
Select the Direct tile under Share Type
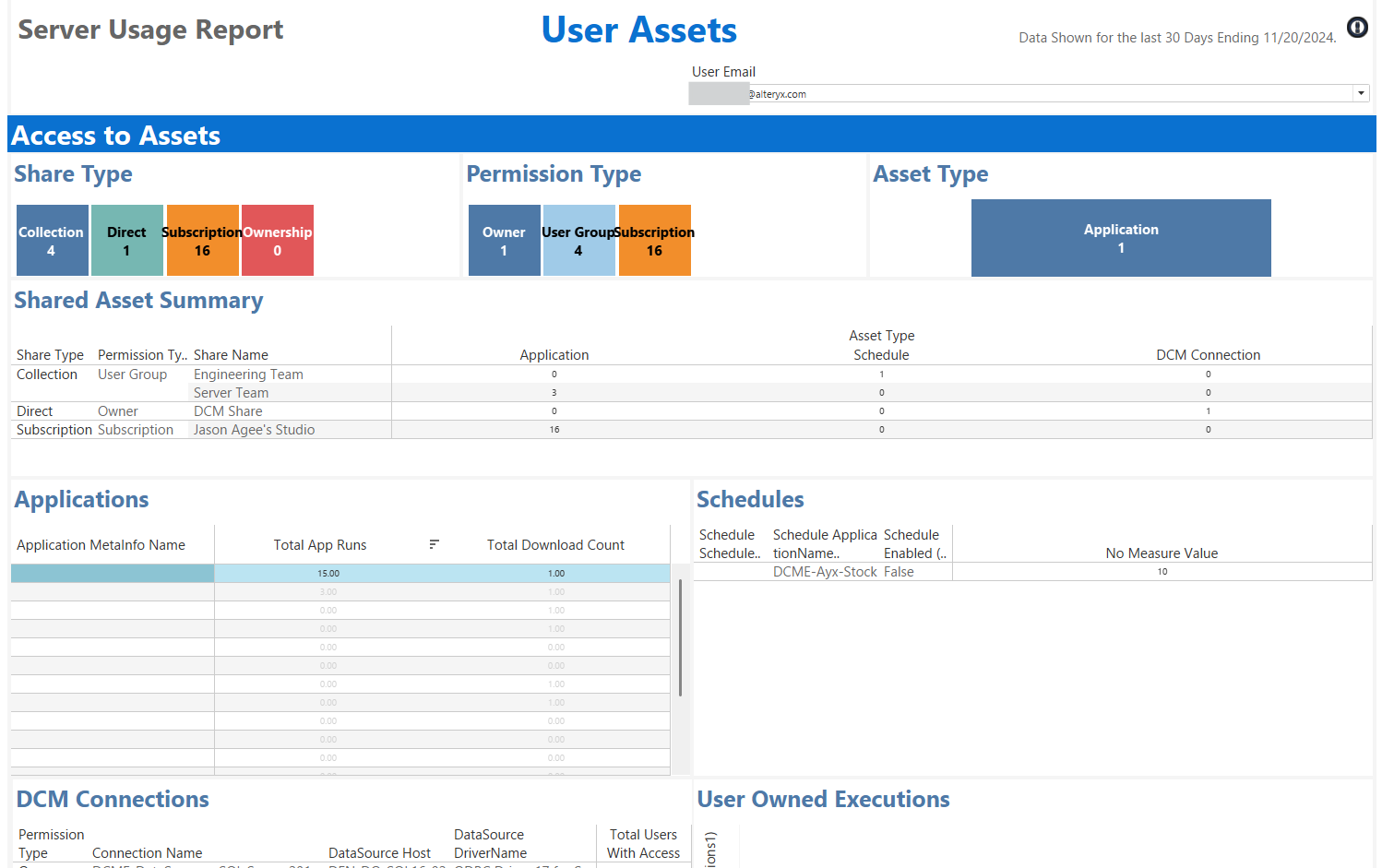point(126,240)
